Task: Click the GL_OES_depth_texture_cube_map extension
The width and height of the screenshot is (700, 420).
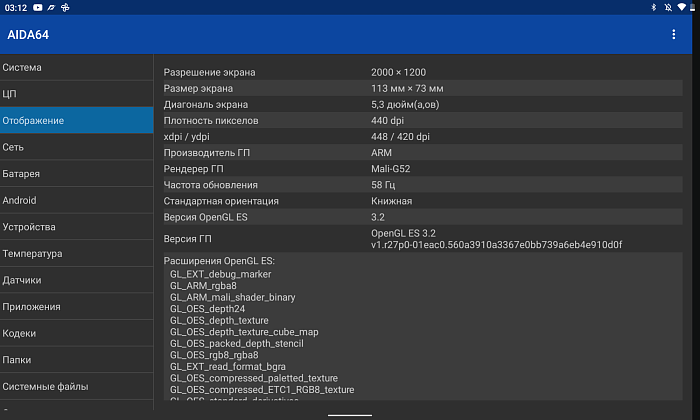Action: 244,332
